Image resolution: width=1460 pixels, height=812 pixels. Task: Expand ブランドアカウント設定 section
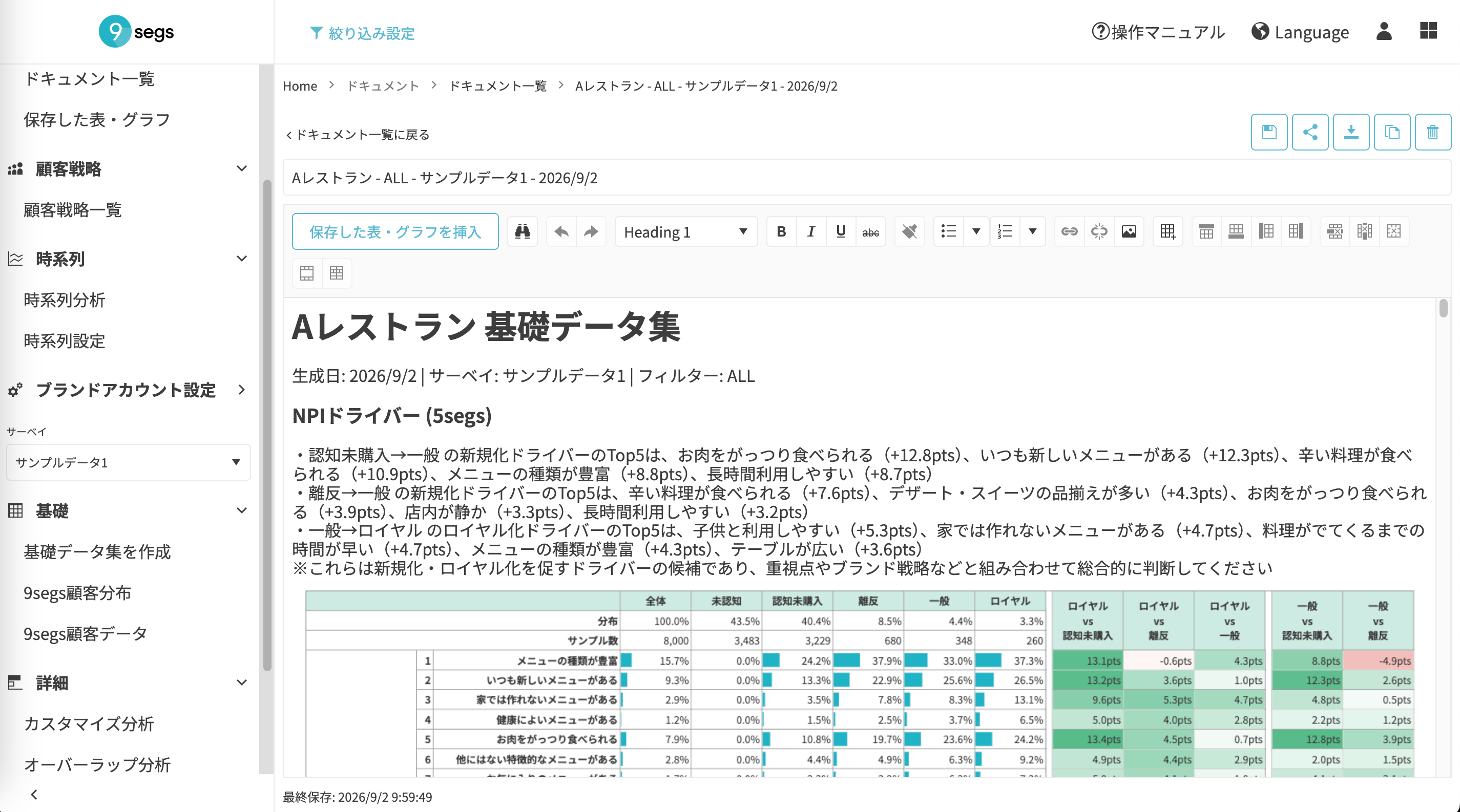(x=128, y=390)
